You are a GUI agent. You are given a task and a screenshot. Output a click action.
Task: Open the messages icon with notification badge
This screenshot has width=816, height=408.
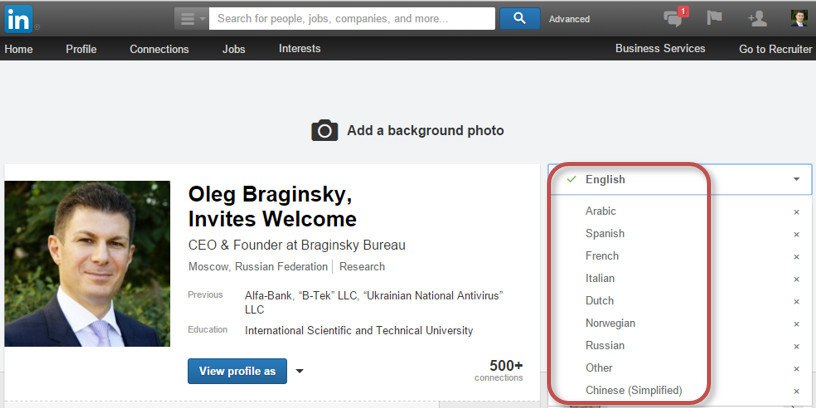[x=675, y=18]
